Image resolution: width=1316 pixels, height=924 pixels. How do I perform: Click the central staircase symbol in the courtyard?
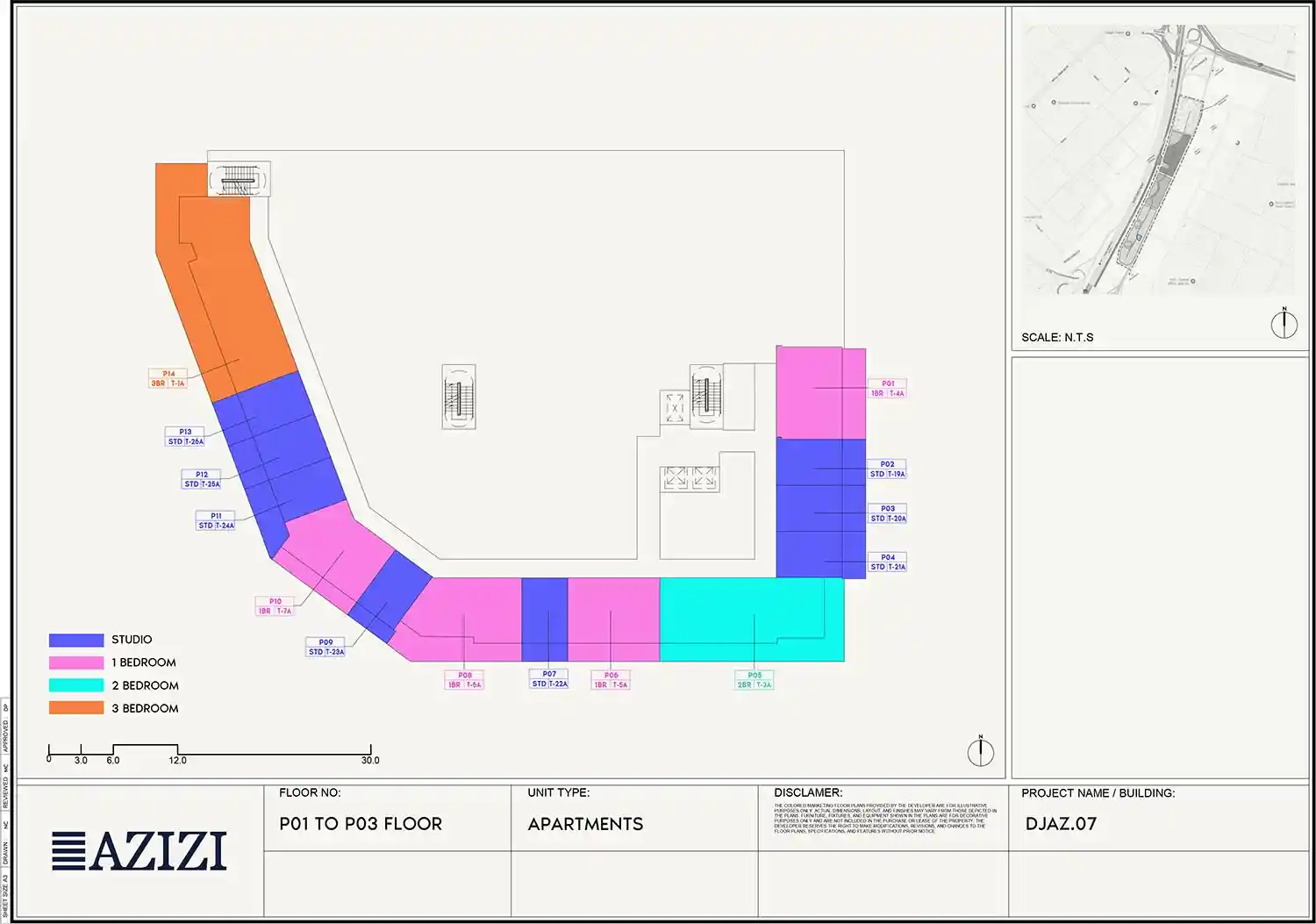(458, 397)
